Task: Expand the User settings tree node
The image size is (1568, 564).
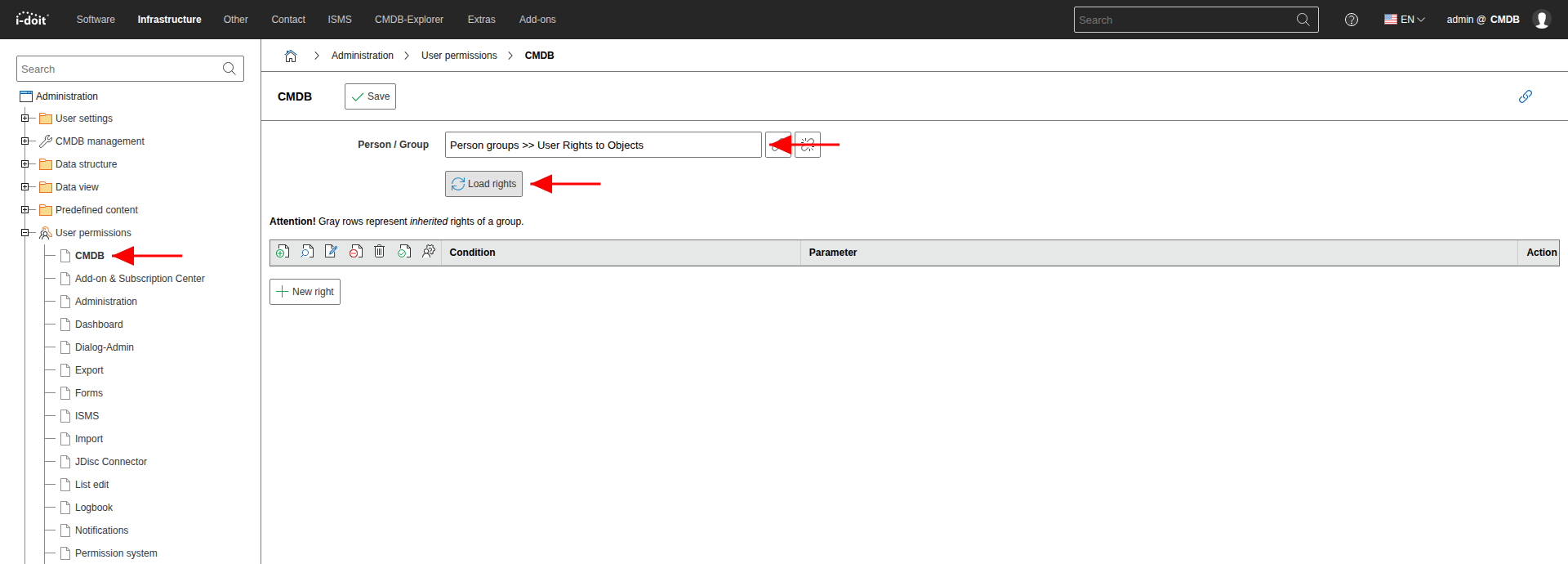Action: click(24, 119)
